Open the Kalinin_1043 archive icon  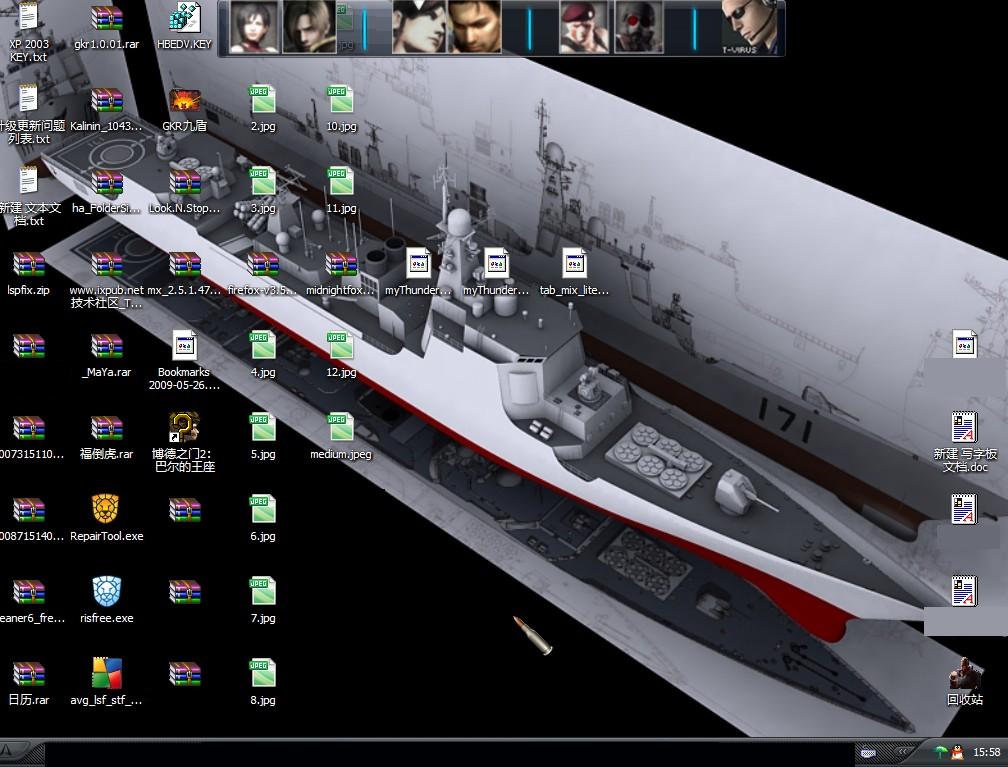click(x=107, y=109)
